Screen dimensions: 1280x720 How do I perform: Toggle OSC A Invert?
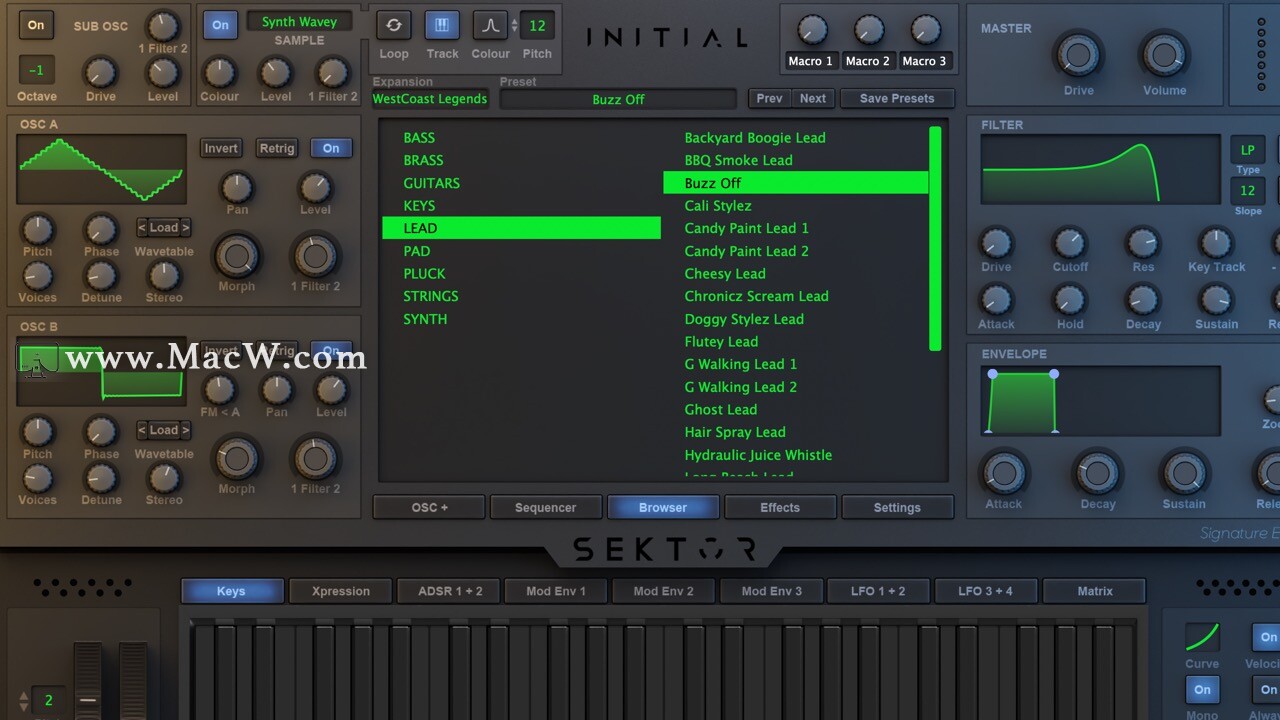click(x=221, y=148)
